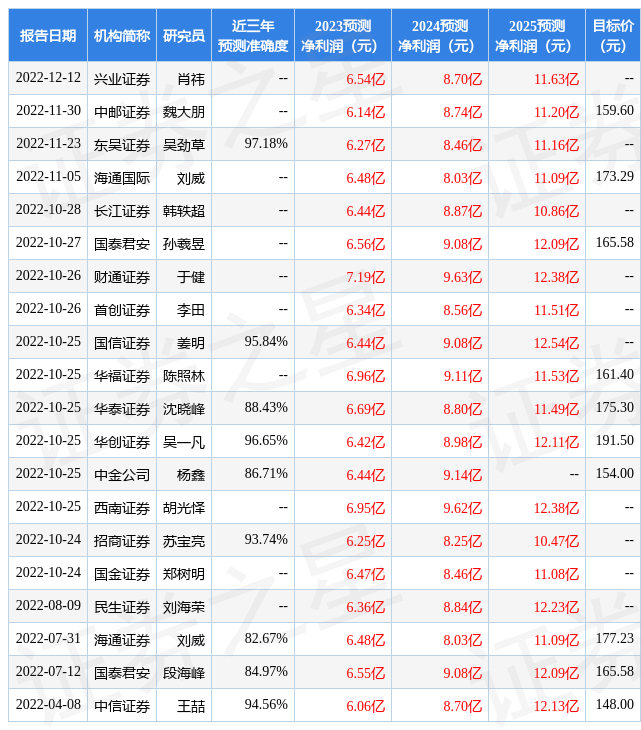
Task: Select the 国信证券 institution cell
Action: pyautogui.click(x=122, y=343)
